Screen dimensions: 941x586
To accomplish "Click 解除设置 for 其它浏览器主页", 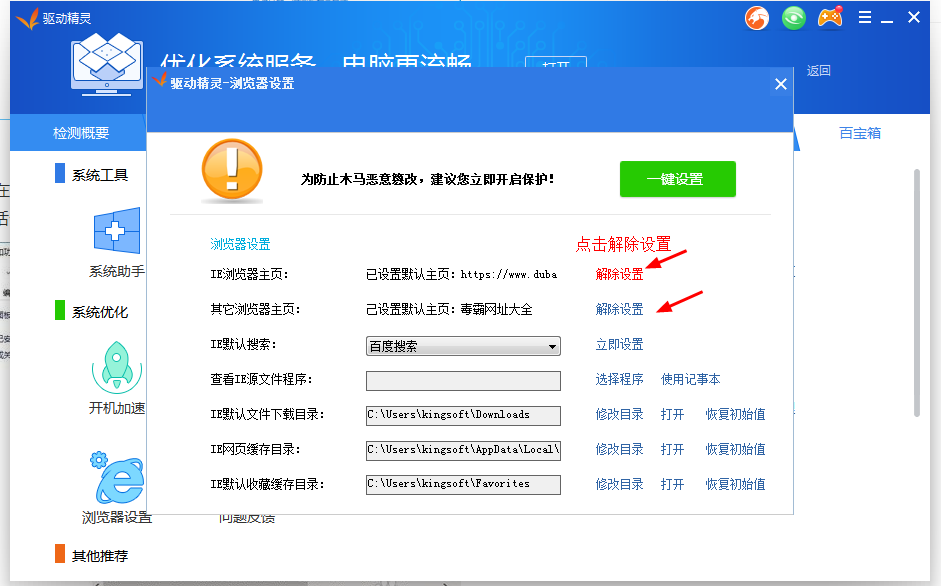I will (x=619, y=309).
